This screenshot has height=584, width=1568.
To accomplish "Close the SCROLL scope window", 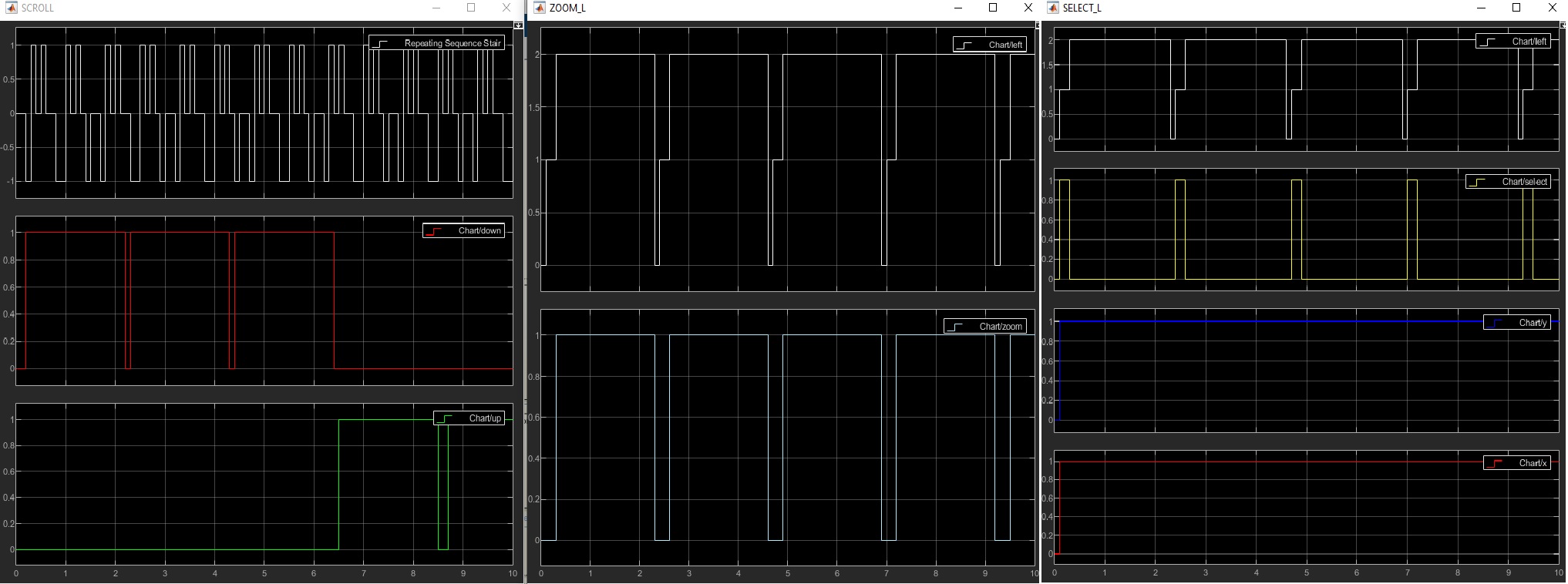I will click(x=506, y=8).
